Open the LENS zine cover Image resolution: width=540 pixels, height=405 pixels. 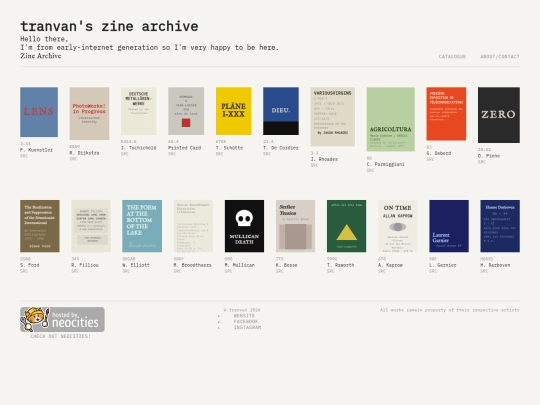tap(39, 112)
